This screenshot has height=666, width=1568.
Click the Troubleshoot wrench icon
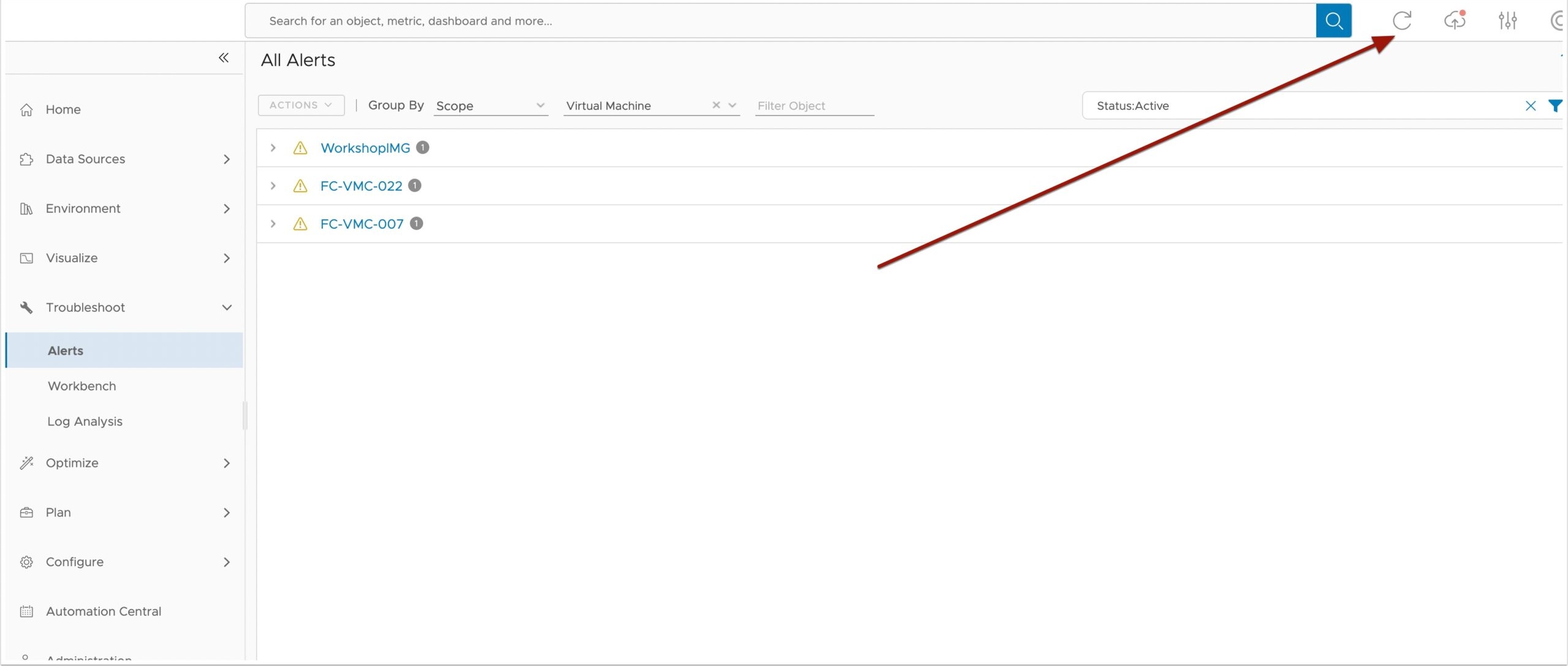(26, 308)
